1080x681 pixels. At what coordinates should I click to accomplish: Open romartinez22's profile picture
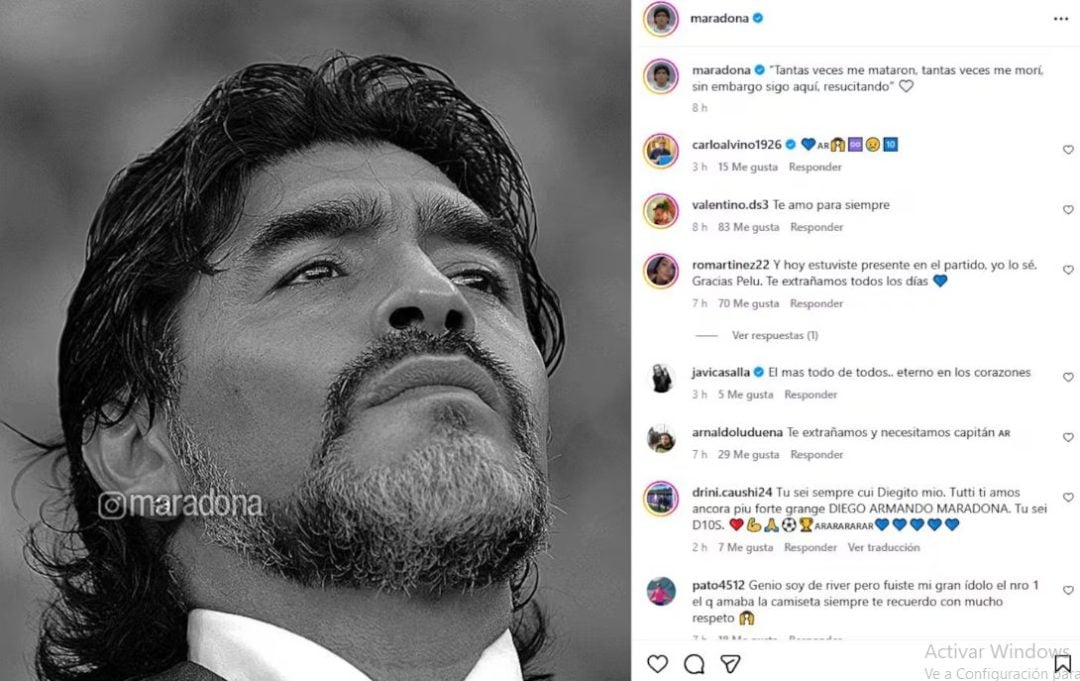(661, 271)
